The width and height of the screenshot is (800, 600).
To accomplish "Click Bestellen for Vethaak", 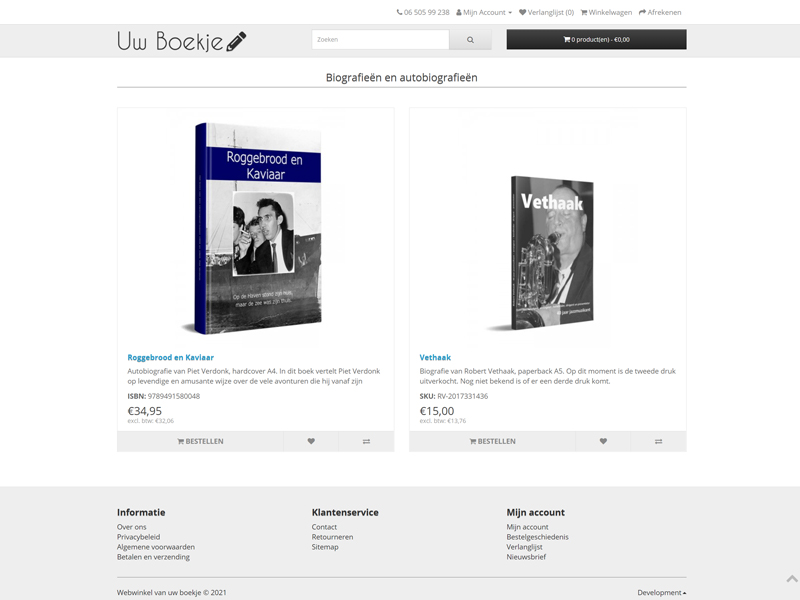I will click(492, 441).
